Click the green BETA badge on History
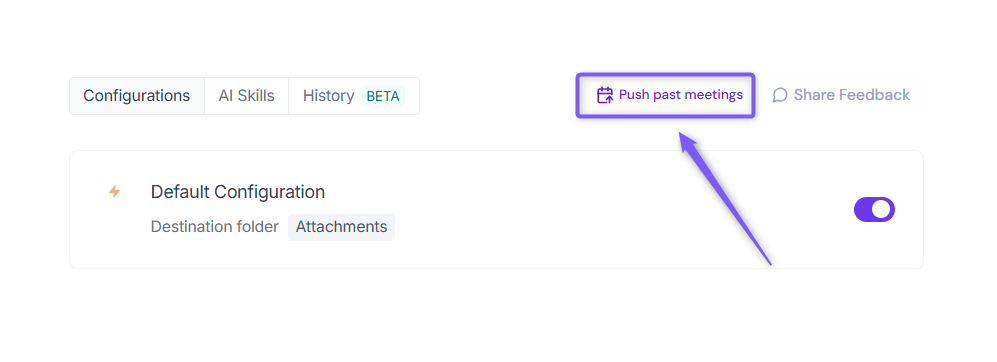This screenshot has width=997, height=362. [x=383, y=96]
